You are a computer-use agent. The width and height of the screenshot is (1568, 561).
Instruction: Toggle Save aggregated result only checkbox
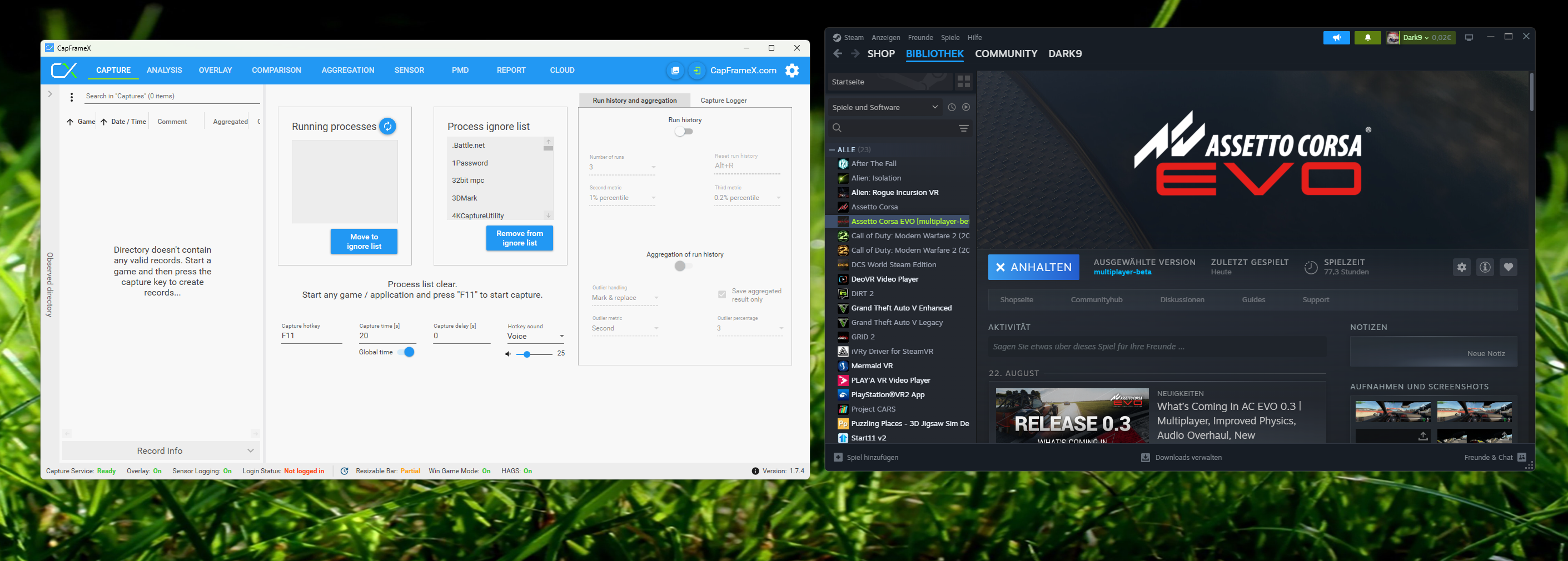click(722, 295)
